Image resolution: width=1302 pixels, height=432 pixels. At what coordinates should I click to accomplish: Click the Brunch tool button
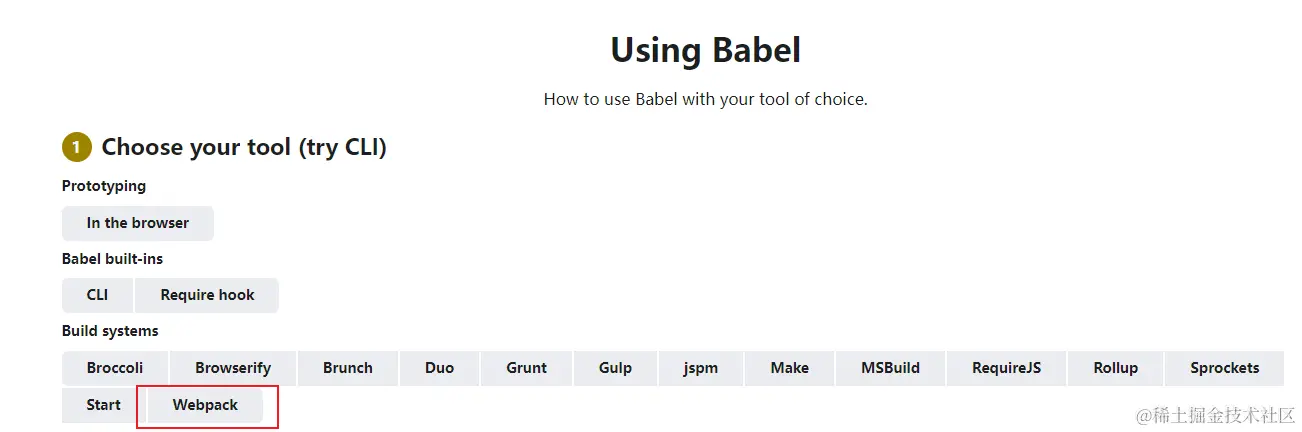348,368
